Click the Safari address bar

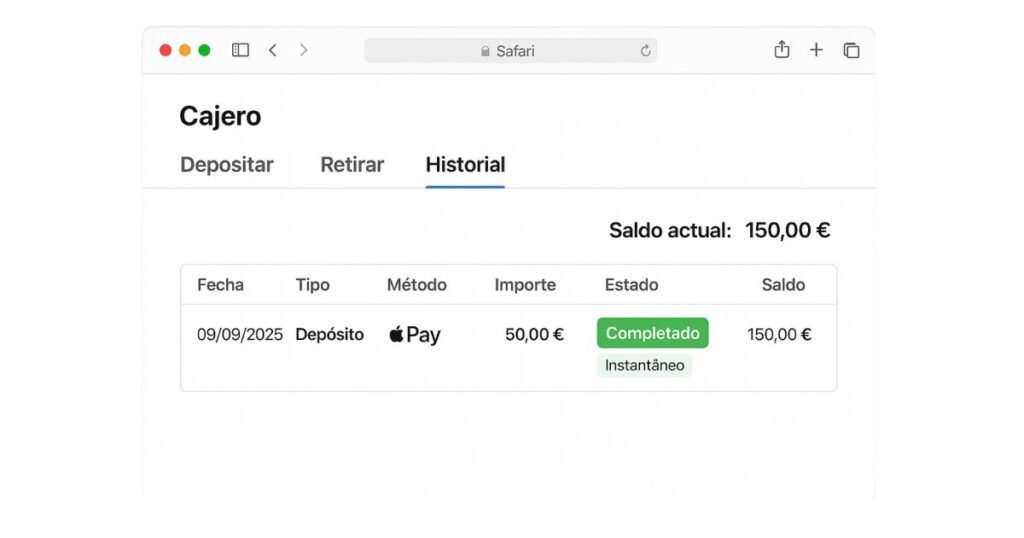point(511,51)
